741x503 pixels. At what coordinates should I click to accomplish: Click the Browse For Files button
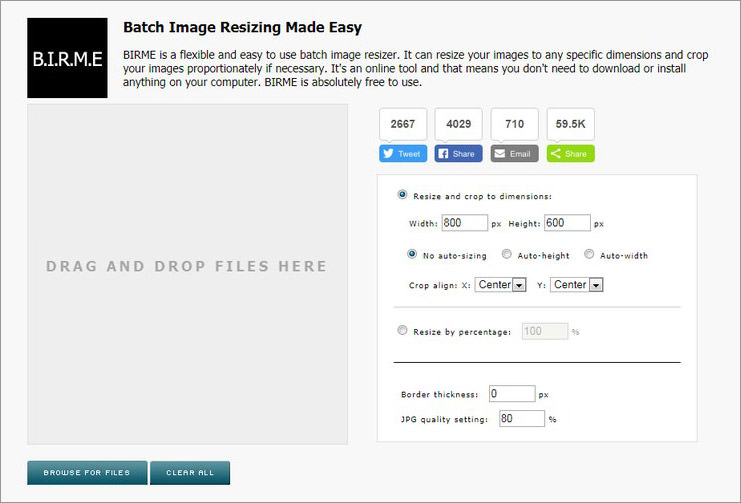click(87, 473)
